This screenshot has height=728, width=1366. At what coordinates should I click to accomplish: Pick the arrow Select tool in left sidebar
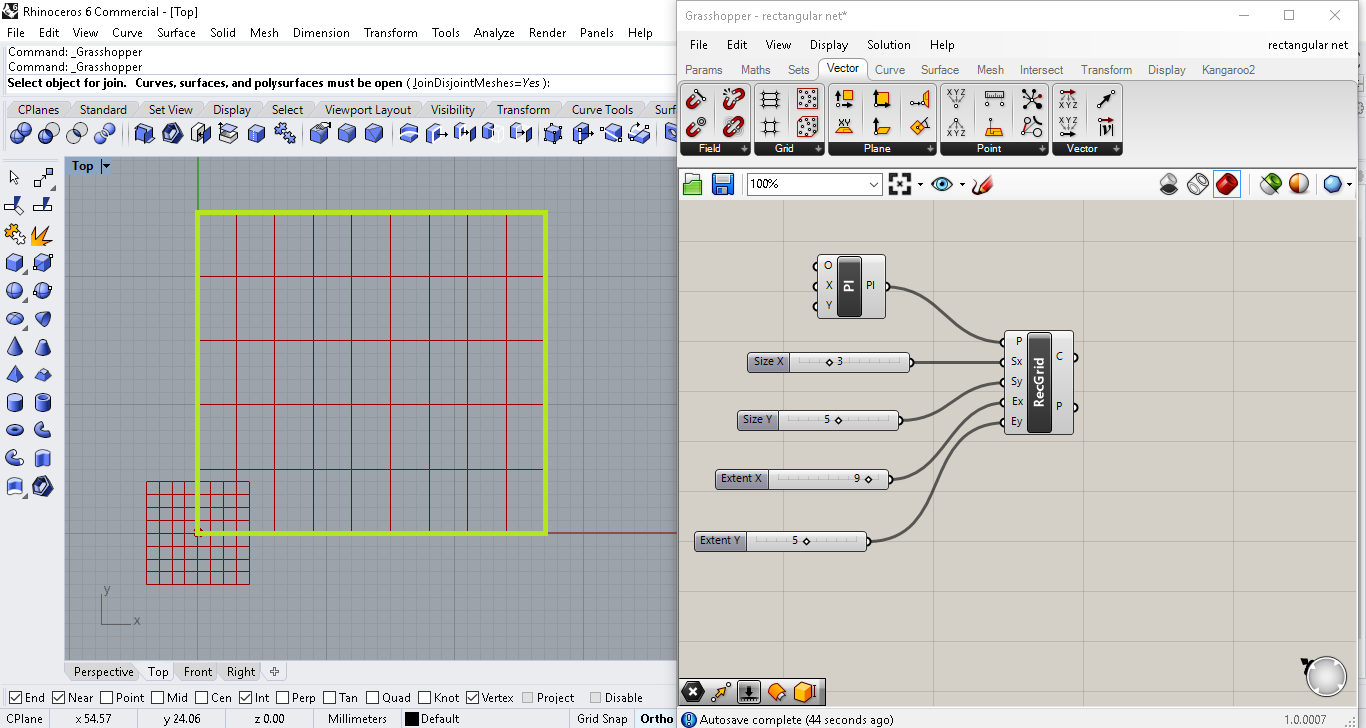coord(15,178)
